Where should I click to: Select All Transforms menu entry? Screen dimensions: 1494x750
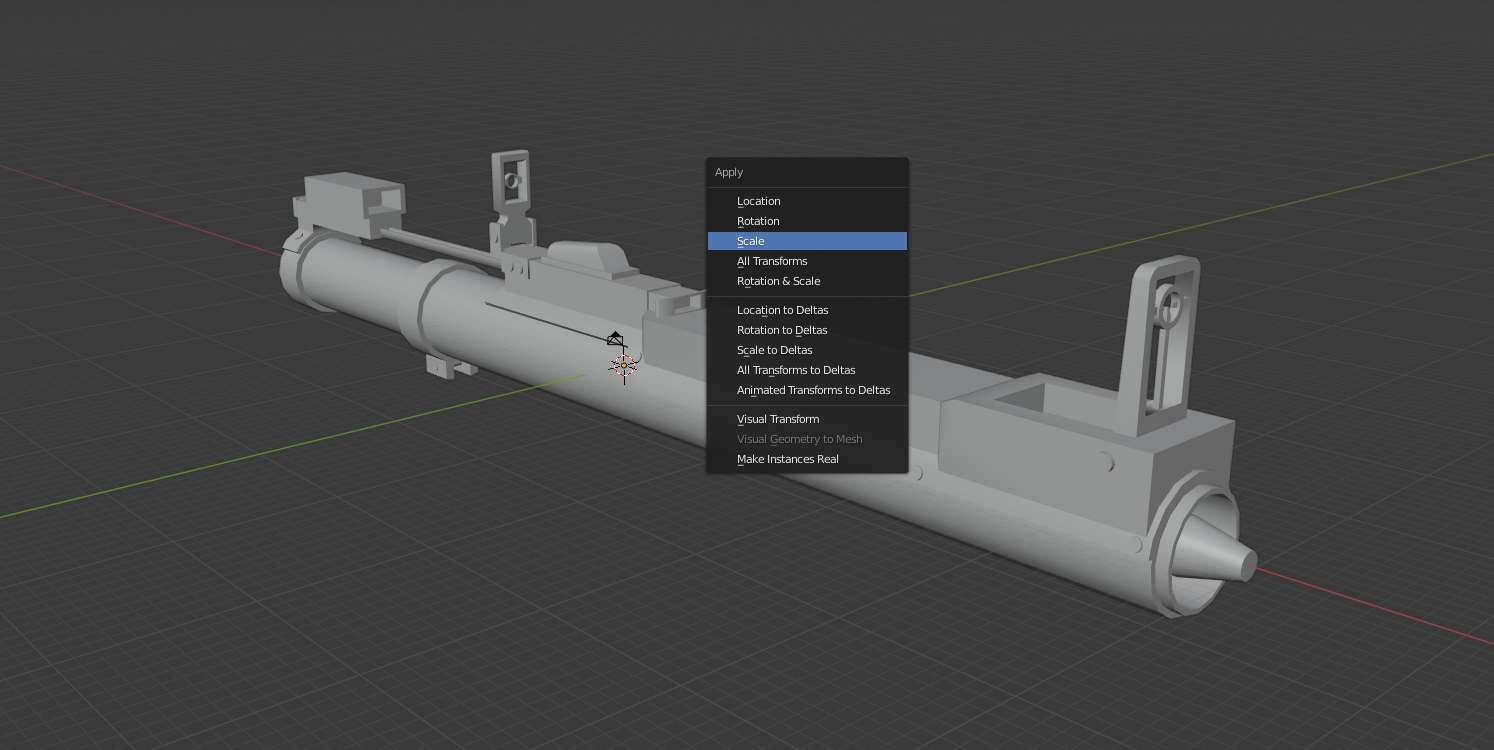coord(771,261)
